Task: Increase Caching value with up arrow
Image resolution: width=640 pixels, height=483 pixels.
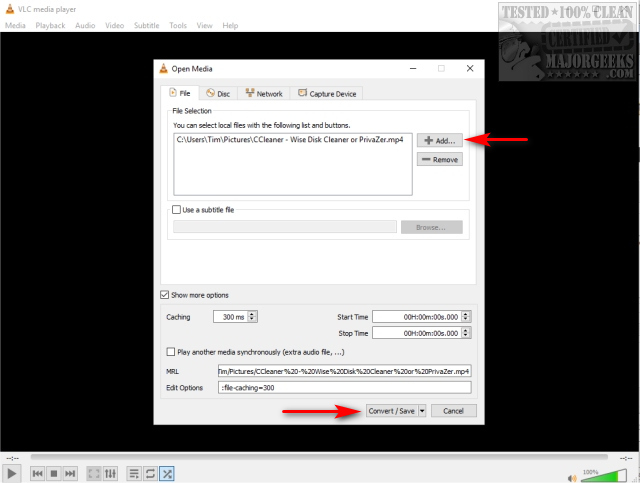Action: tap(252, 314)
